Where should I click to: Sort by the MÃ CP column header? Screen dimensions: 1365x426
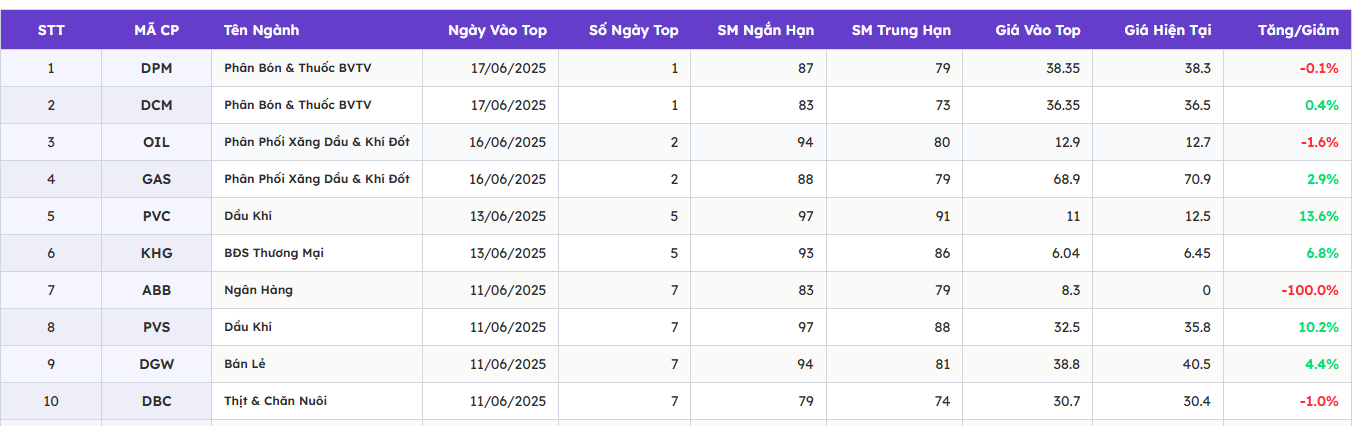pyautogui.click(x=156, y=30)
